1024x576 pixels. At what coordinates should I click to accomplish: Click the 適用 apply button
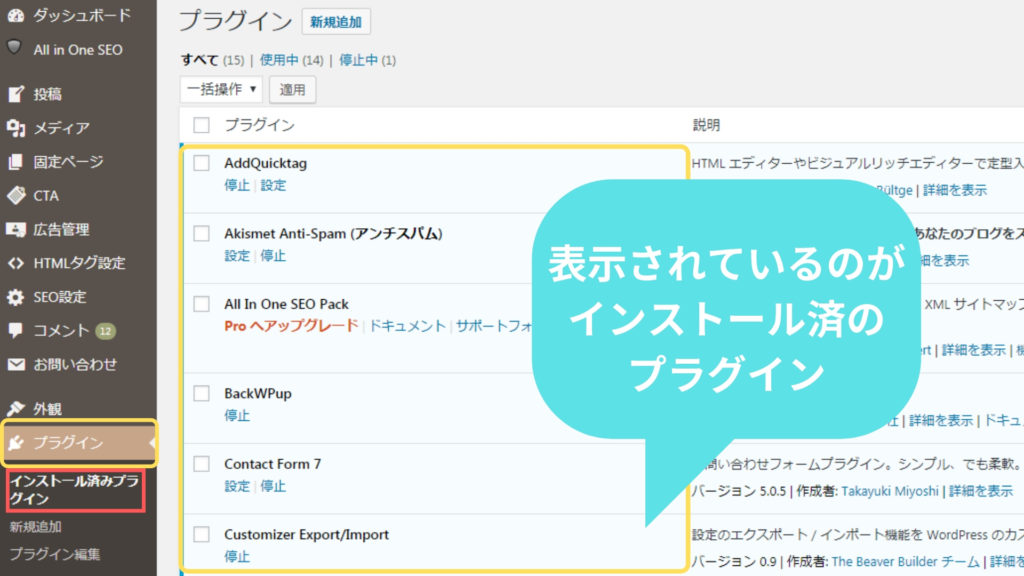click(293, 89)
